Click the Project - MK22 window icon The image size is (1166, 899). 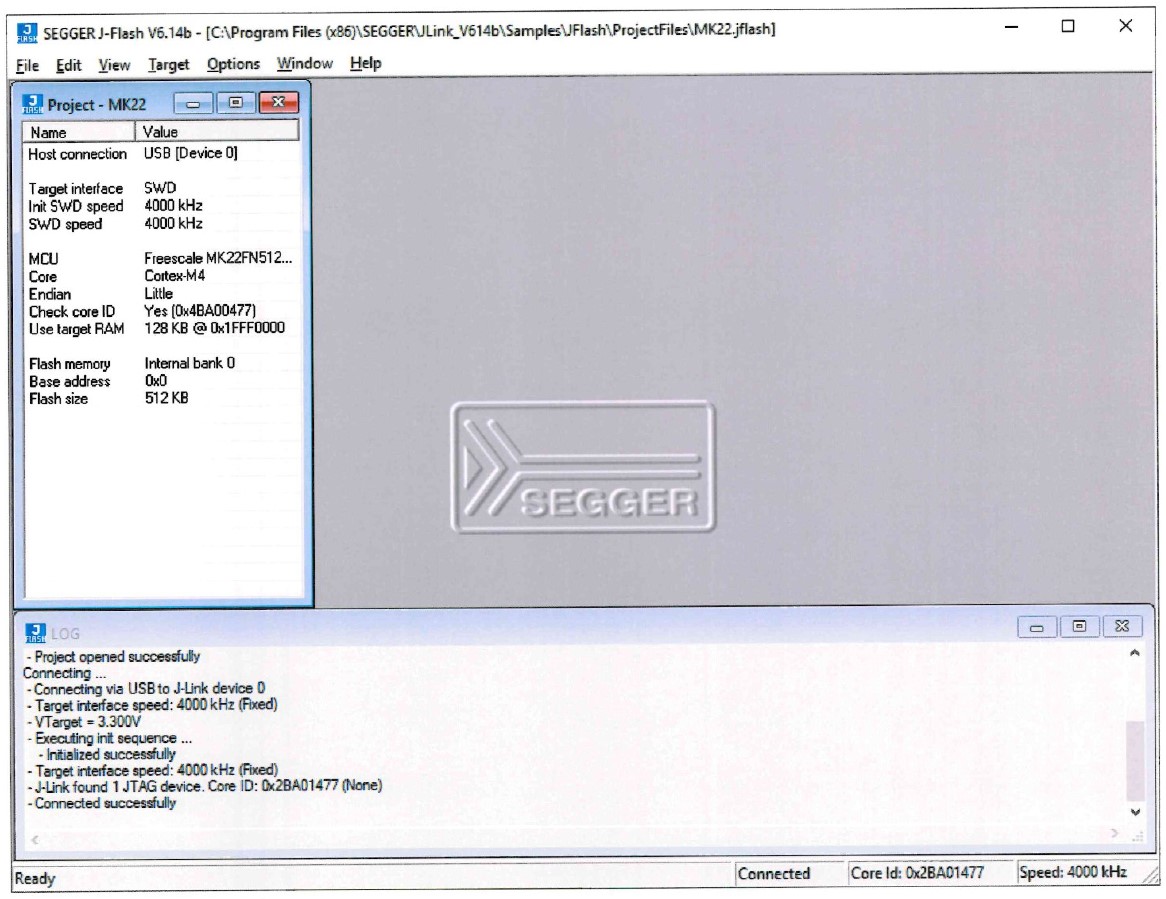pyautogui.click(x=33, y=103)
